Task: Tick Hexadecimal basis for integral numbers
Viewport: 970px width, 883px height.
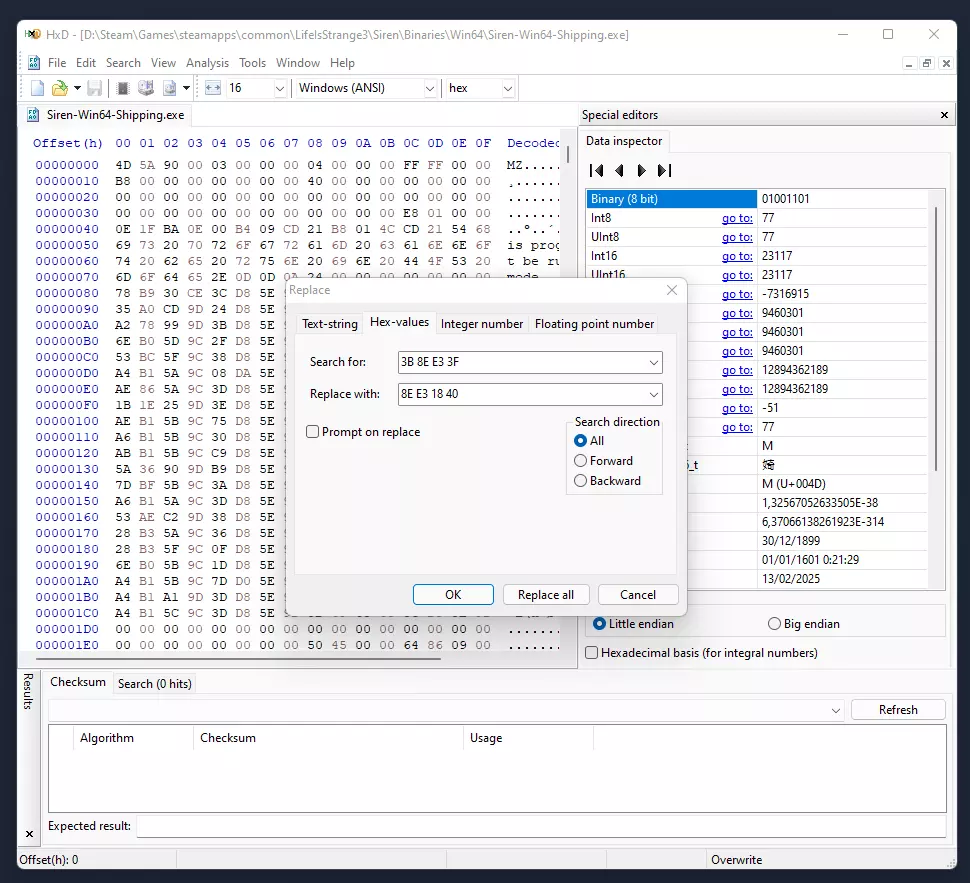Action: pyautogui.click(x=592, y=653)
